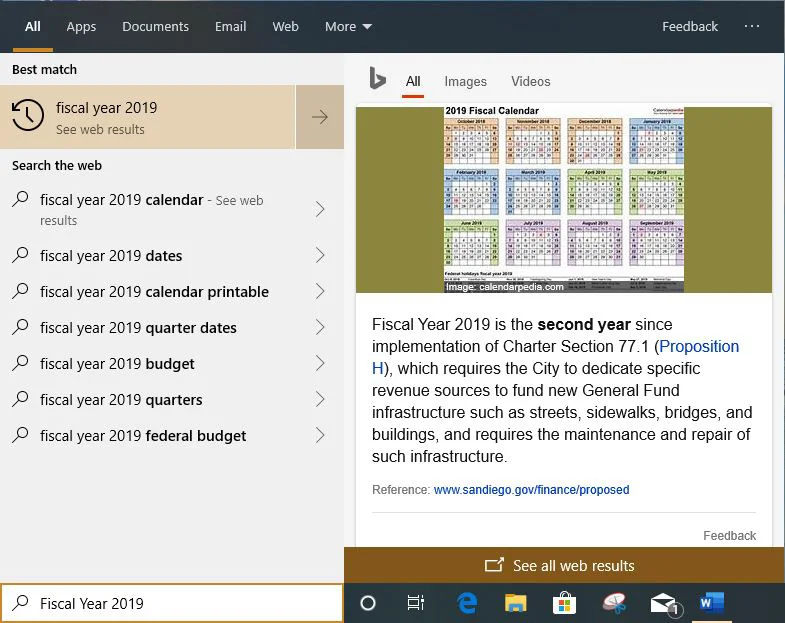785x623 pixels.
Task: Open www.sandiego.gov/finance/proposed reference link
Action: click(531, 489)
